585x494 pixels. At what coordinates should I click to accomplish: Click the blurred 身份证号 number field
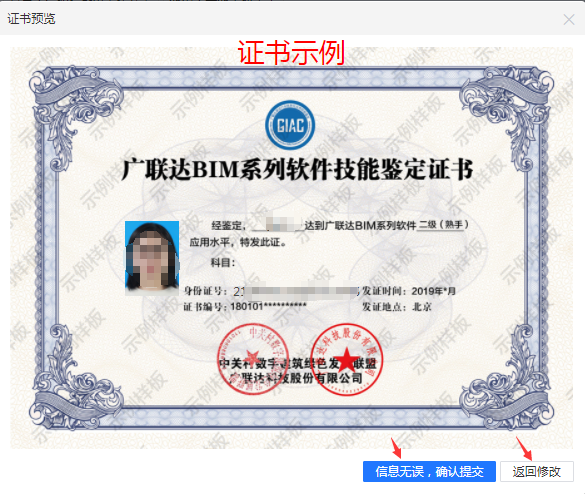pos(296,291)
